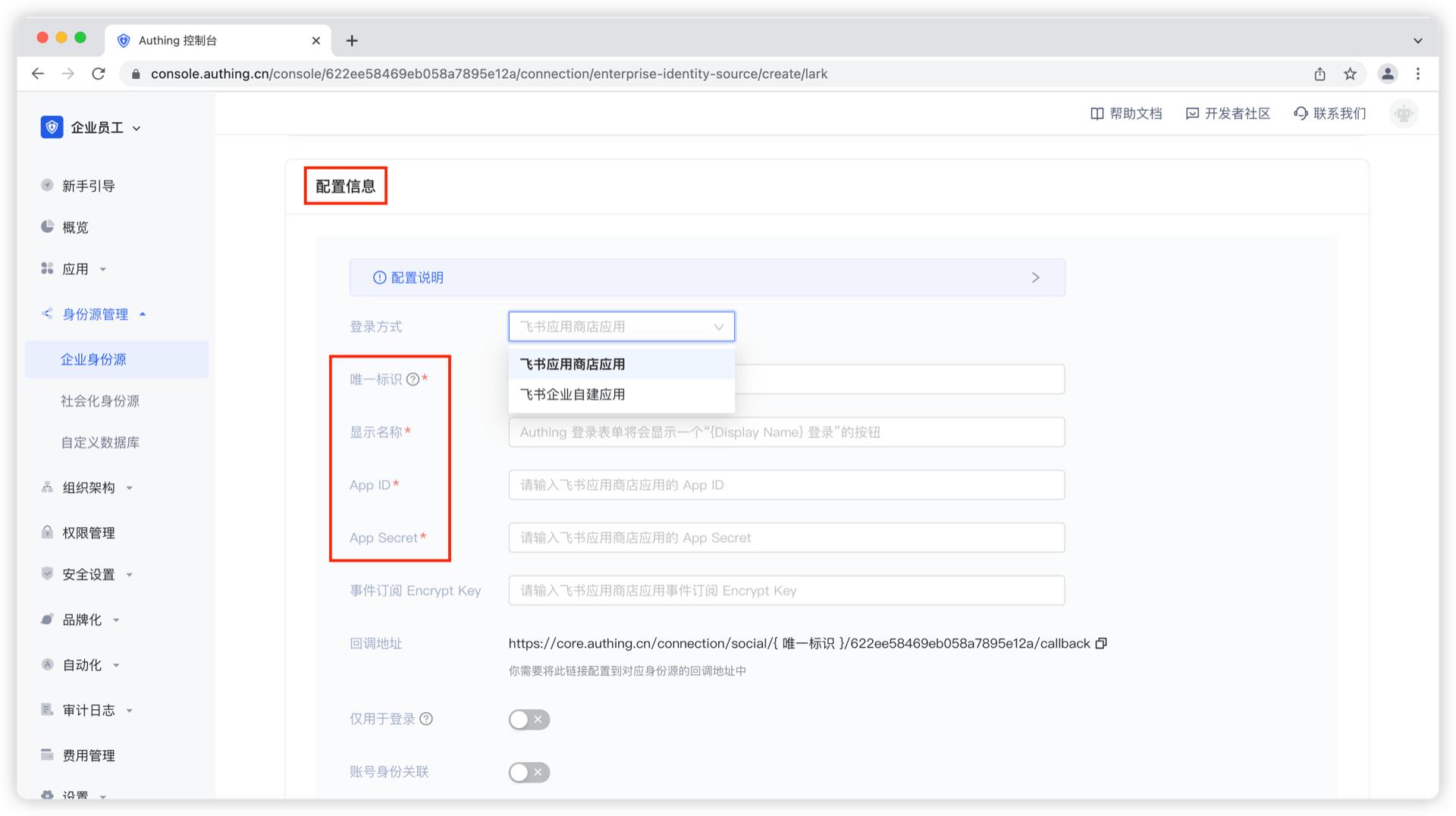Open a new browser tab
Viewport: 1456px width, 816px height.
point(352,40)
